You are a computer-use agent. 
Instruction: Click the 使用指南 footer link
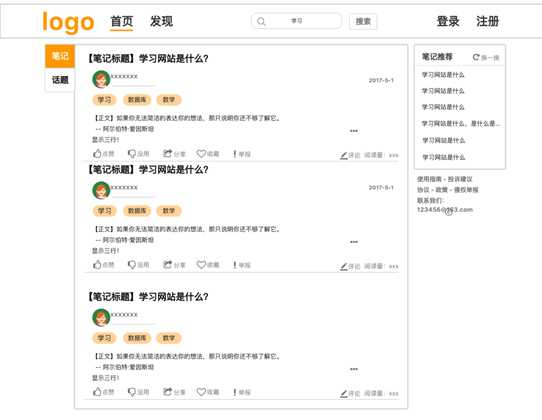point(429,179)
